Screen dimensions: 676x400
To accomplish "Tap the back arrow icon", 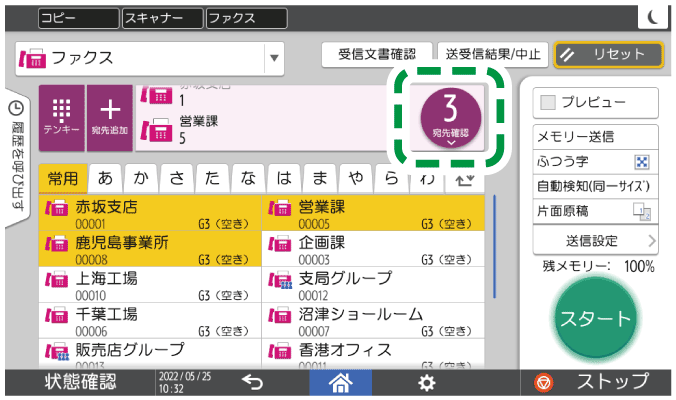I will coord(252,382).
